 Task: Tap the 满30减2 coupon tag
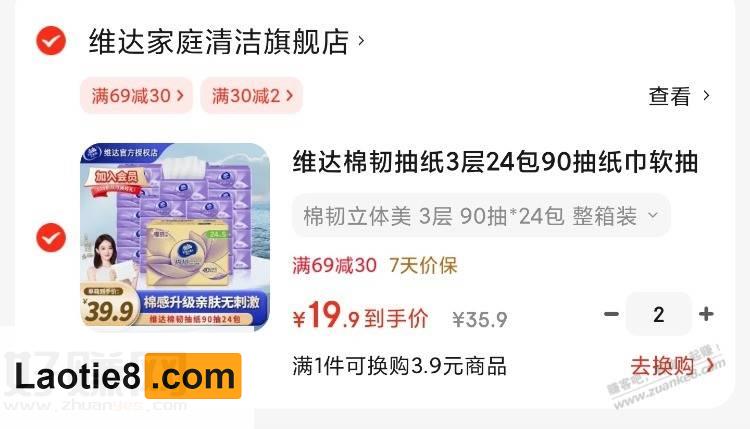(x=252, y=96)
